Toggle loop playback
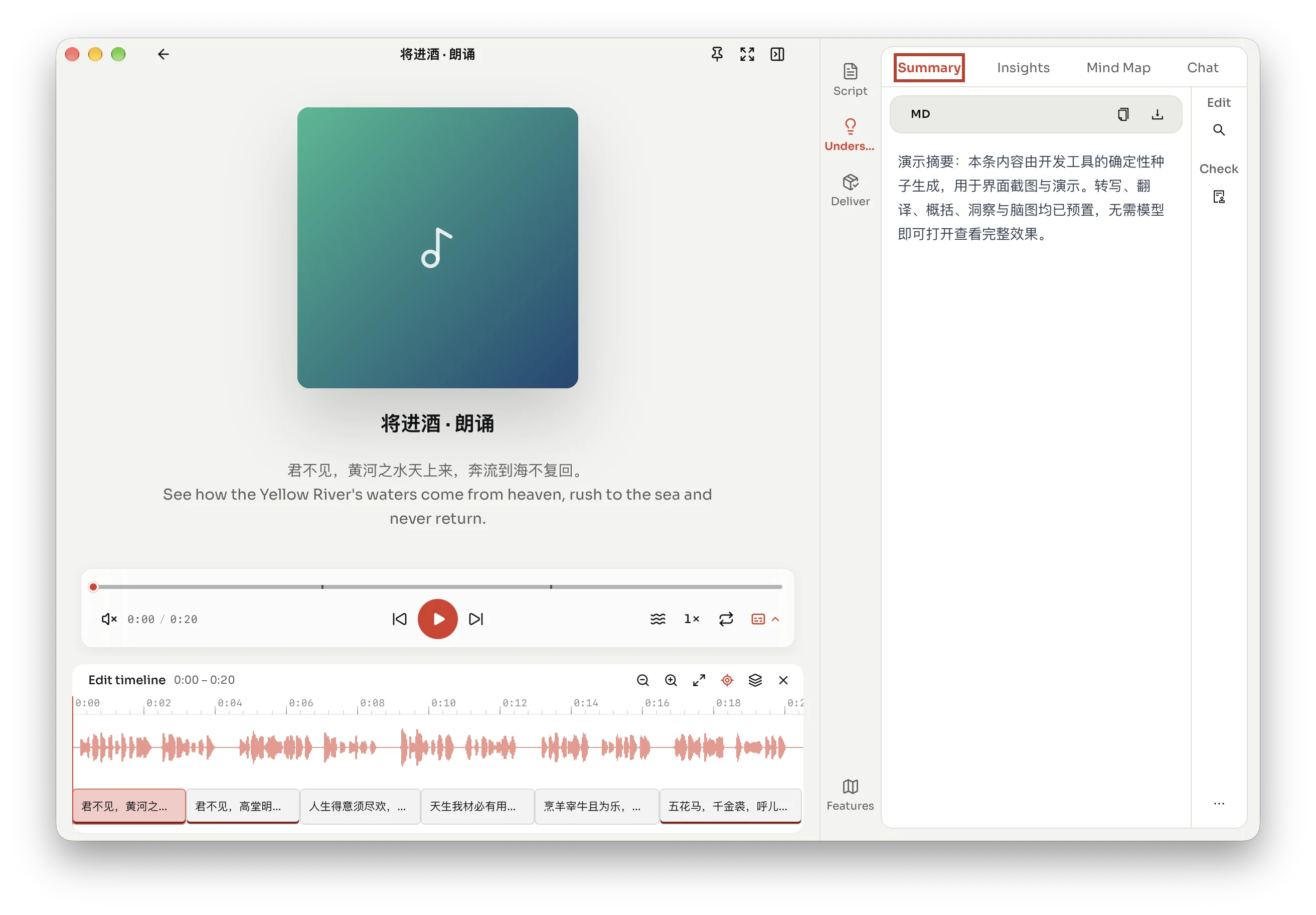This screenshot has height=915, width=1316. click(x=726, y=619)
